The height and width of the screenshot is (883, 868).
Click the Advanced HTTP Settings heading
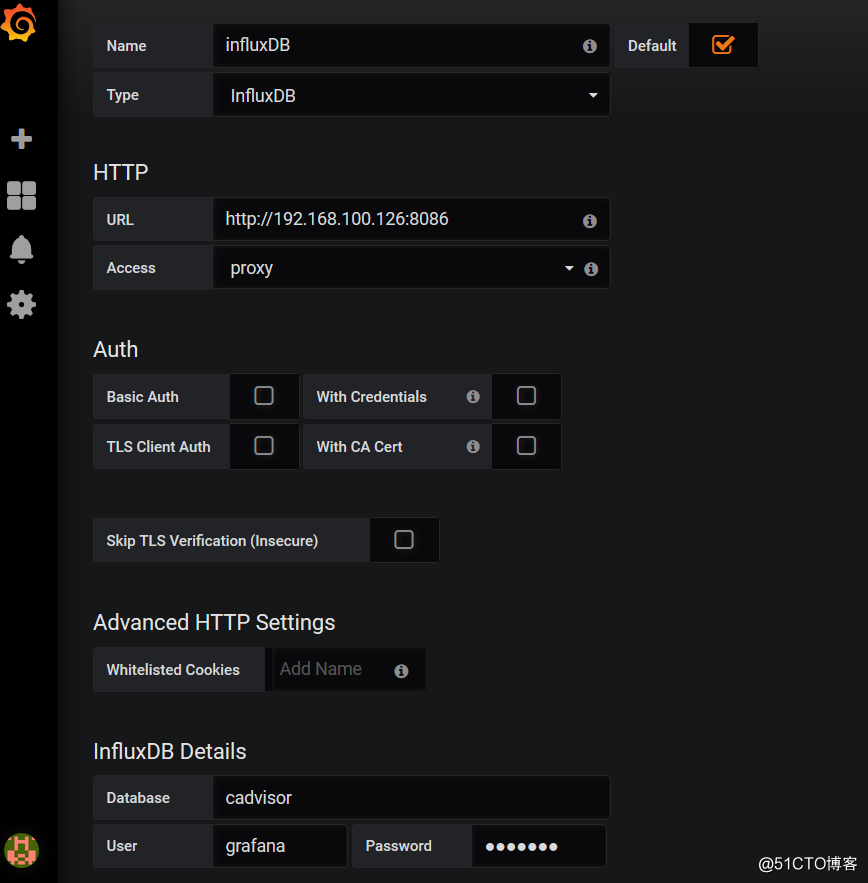214,622
